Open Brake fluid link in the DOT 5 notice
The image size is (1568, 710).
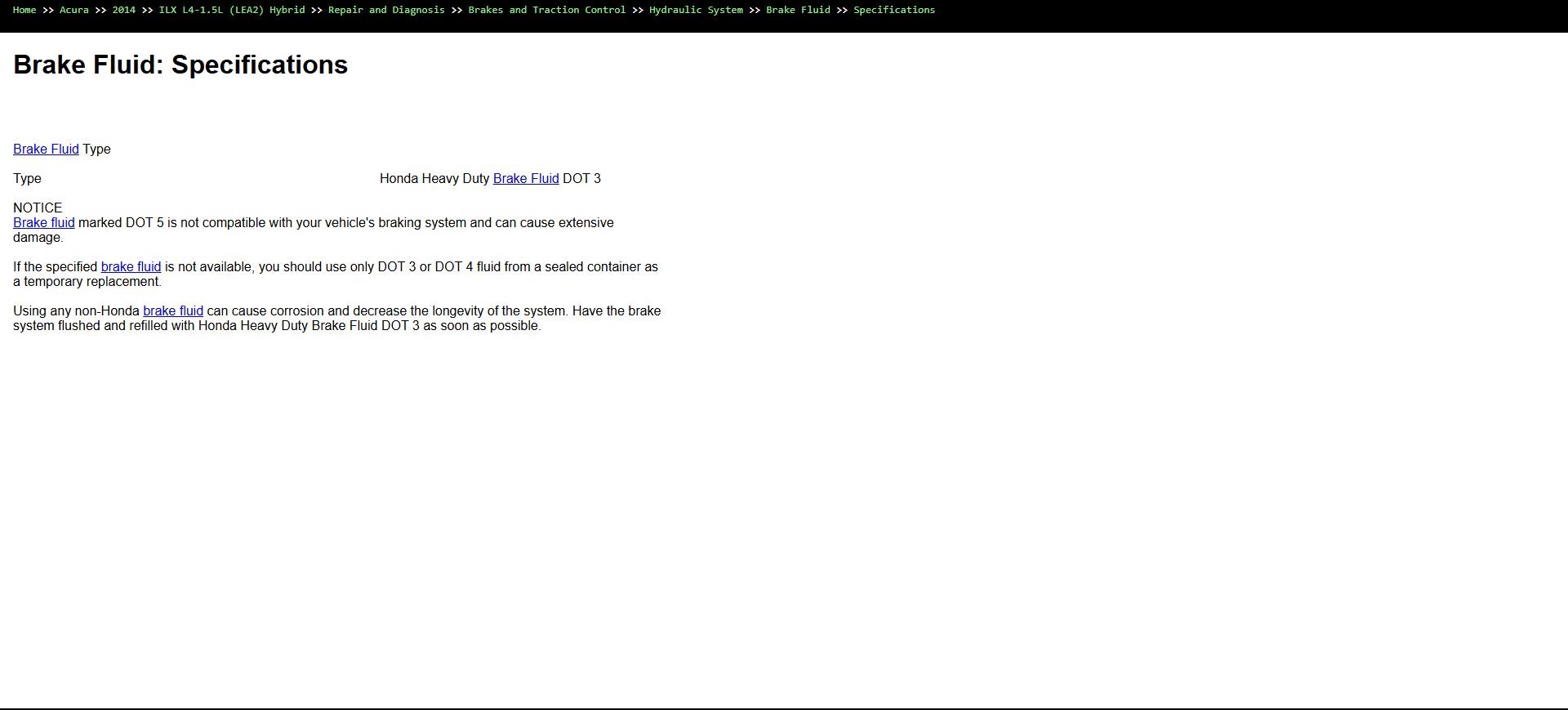[44, 223]
